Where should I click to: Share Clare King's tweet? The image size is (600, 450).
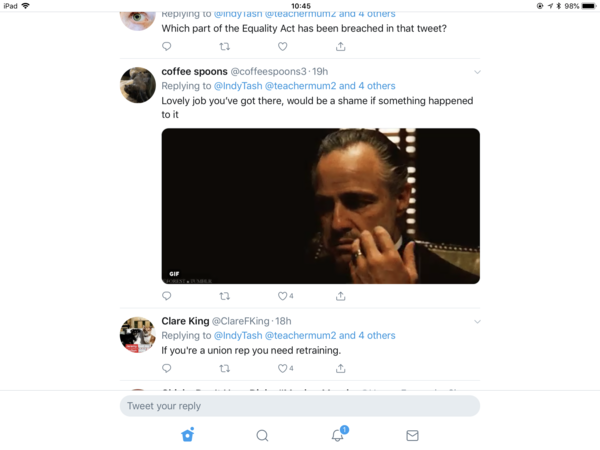pyautogui.click(x=340, y=369)
